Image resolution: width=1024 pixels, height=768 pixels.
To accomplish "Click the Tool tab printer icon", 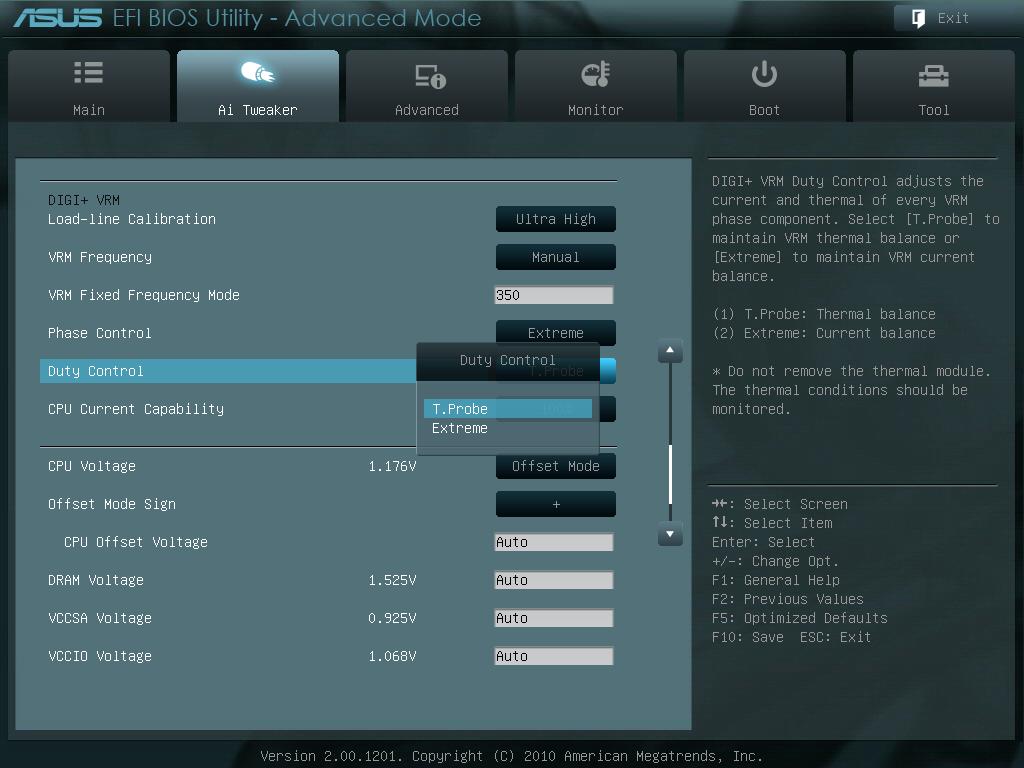I will (934, 76).
